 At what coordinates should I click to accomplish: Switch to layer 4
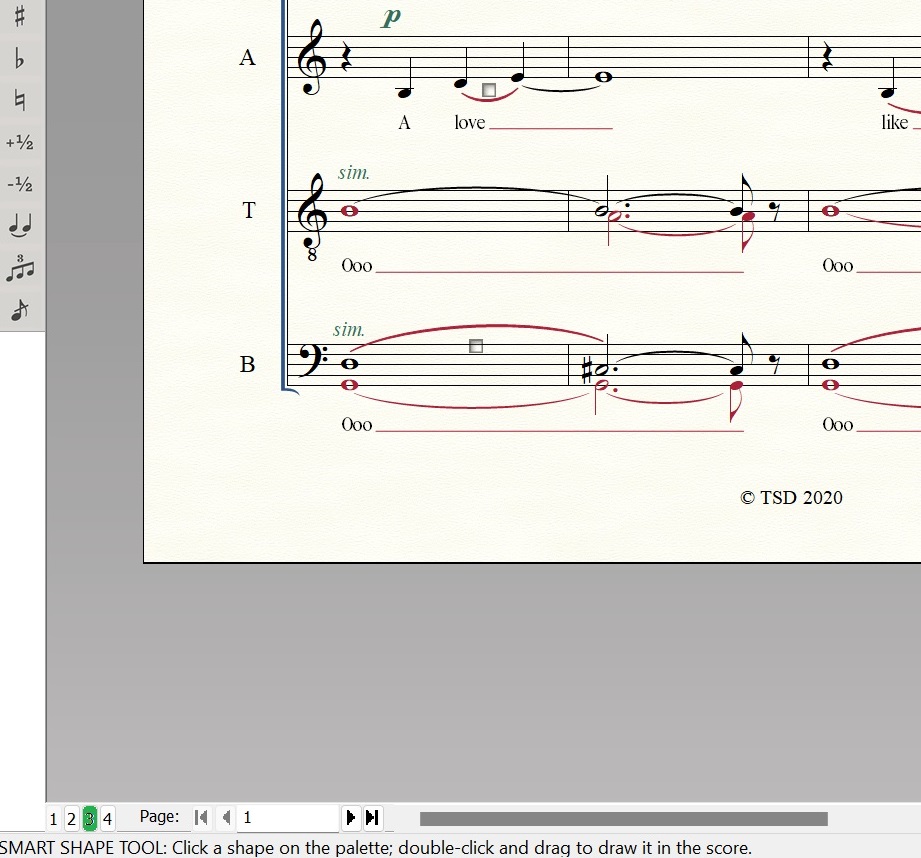(108, 819)
